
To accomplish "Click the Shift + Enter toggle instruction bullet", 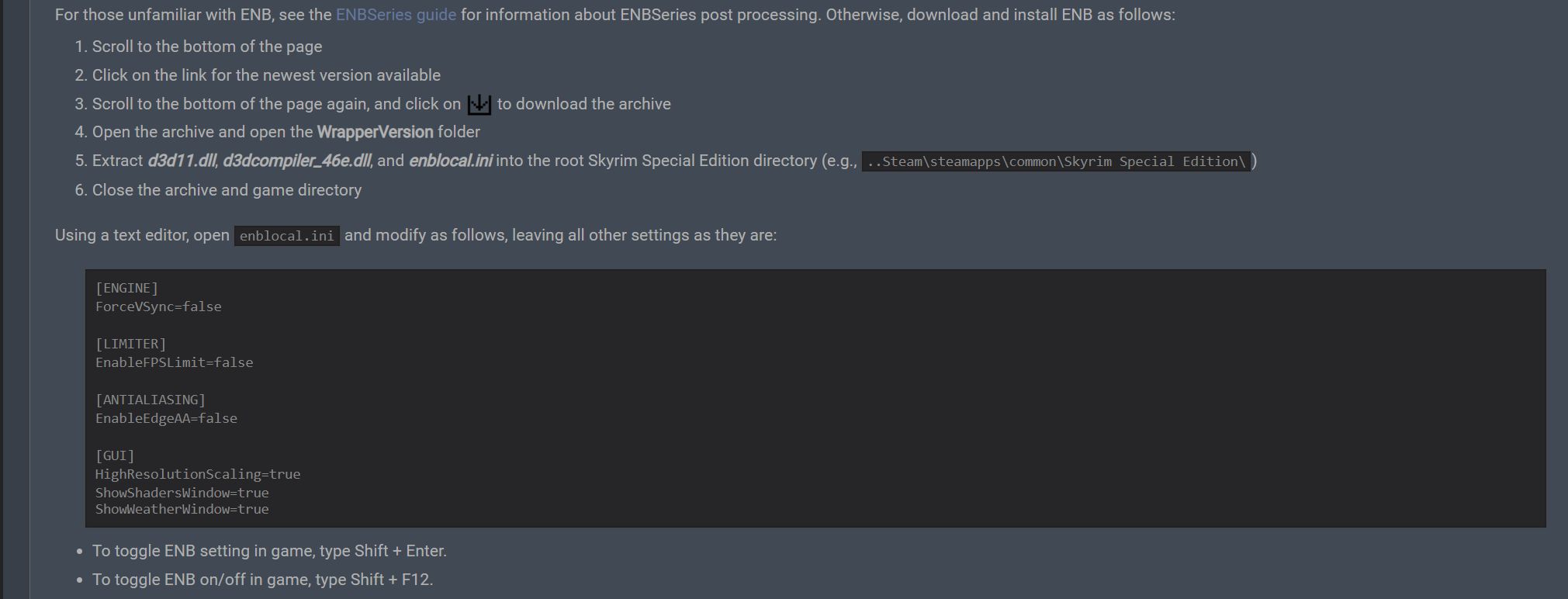I will (269, 551).
